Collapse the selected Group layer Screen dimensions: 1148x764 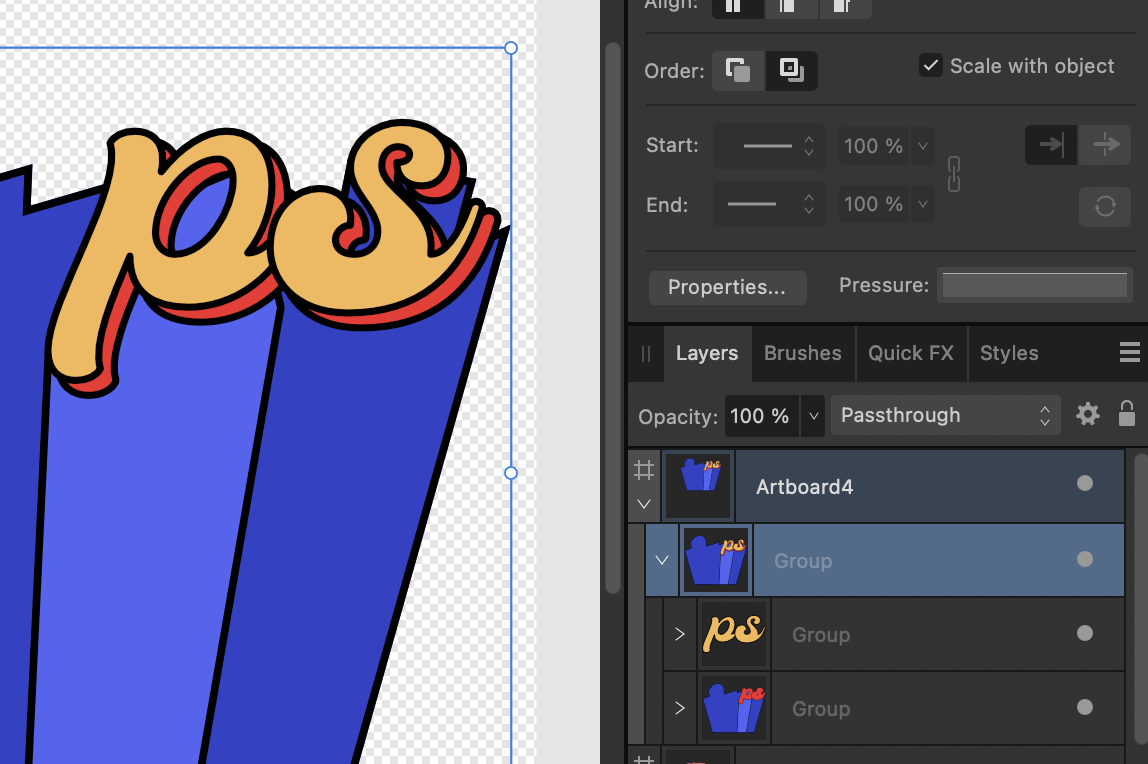662,561
